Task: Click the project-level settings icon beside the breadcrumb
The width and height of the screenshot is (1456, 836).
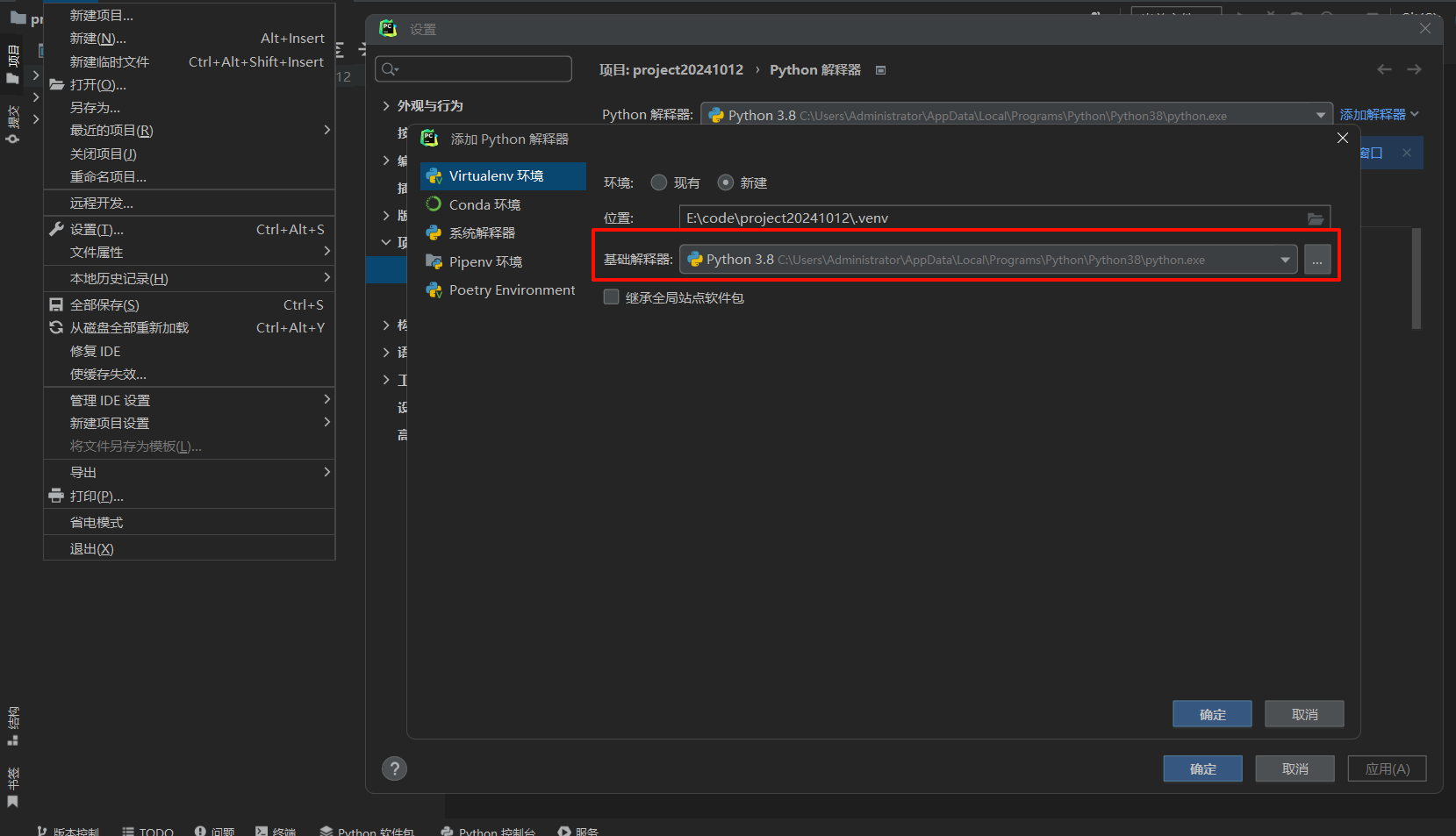Action: tap(880, 70)
